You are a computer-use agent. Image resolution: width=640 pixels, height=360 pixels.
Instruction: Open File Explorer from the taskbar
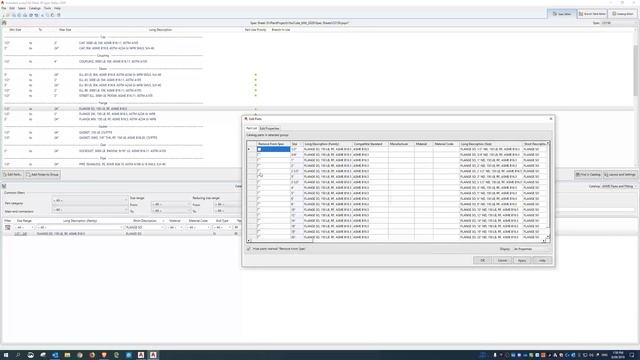coord(67,355)
